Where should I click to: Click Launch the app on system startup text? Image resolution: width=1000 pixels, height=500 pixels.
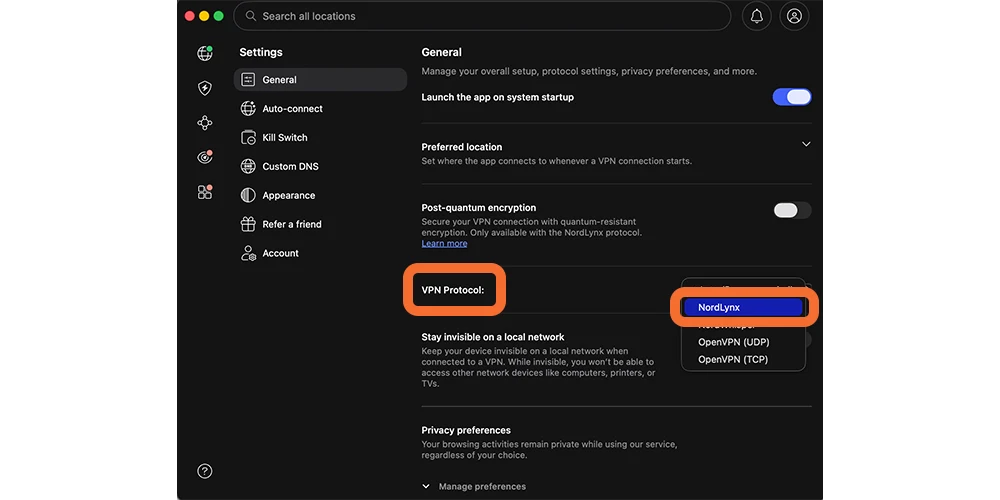[497, 98]
